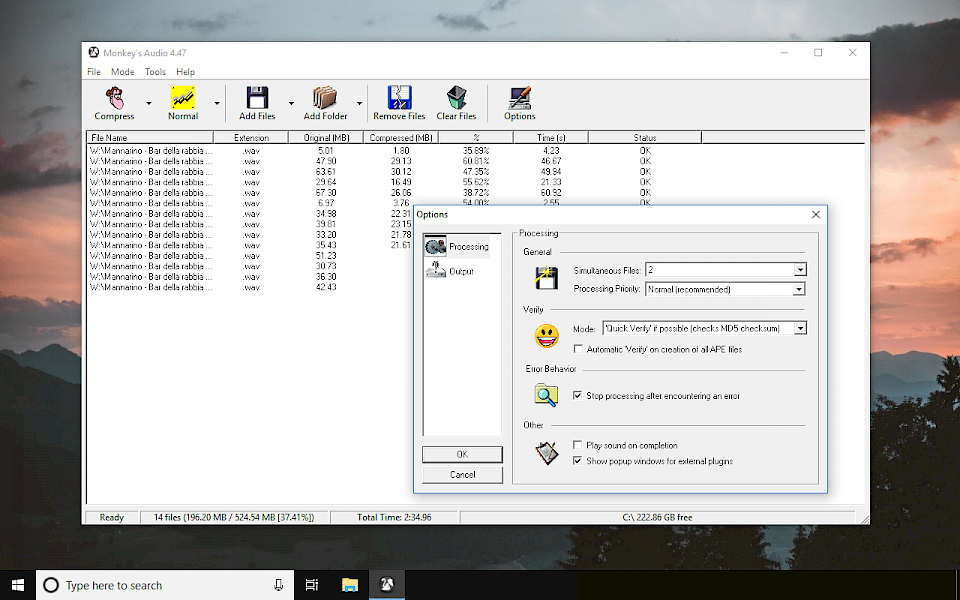Open the Processing Priority dropdown
Image resolution: width=960 pixels, height=600 pixels.
(x=799, y=289)
